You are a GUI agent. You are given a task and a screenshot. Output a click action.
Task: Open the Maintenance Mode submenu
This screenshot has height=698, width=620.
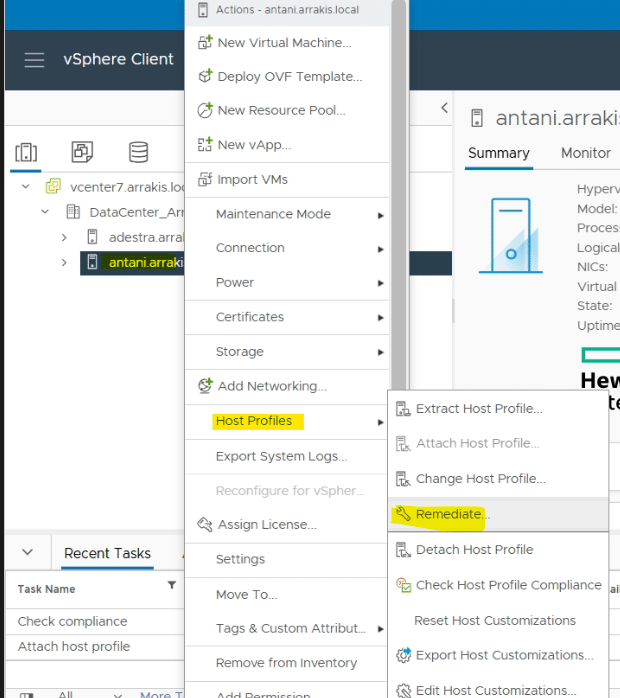click(x=287, y=214)
